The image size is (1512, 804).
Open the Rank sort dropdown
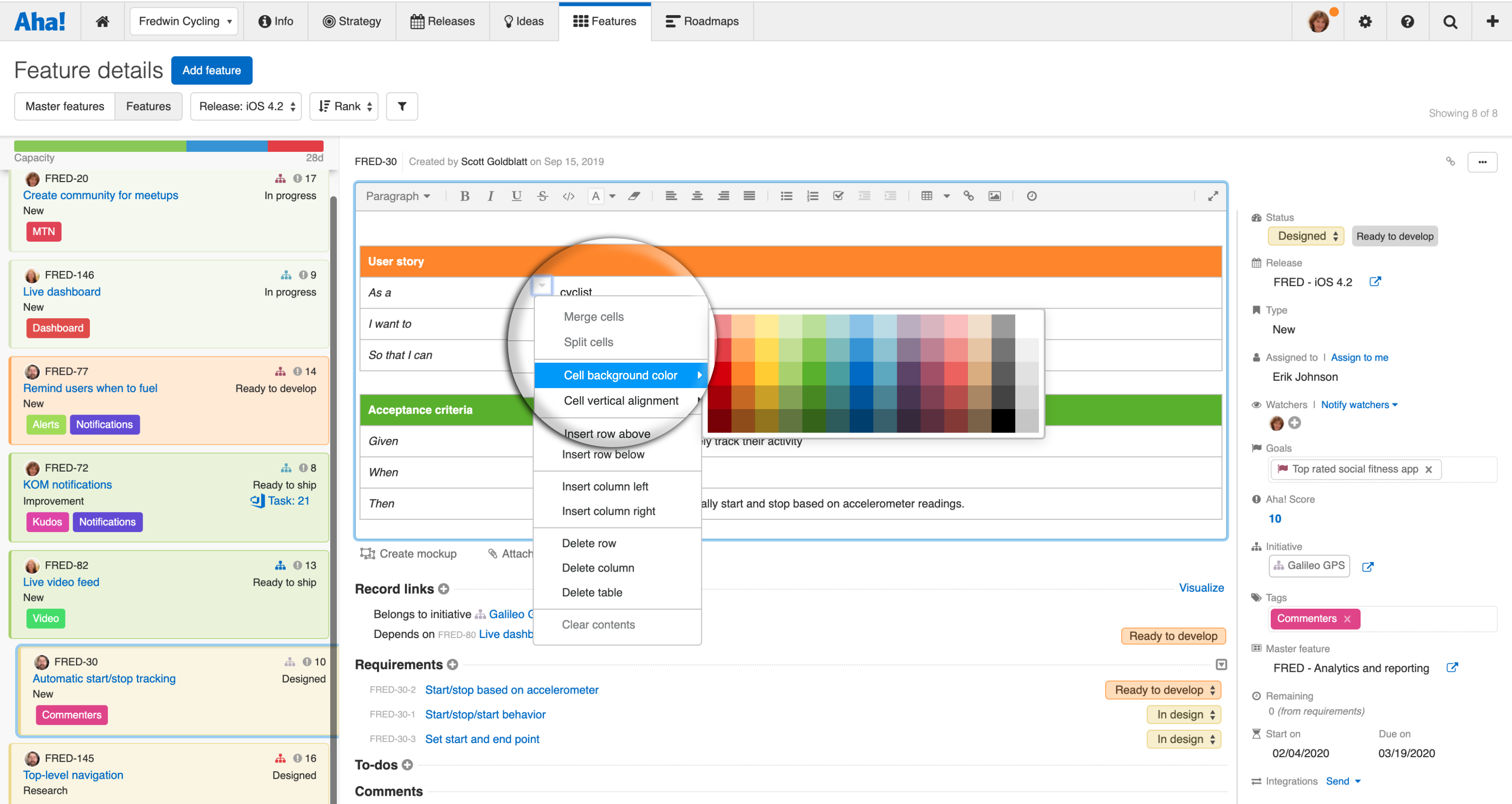343,106
